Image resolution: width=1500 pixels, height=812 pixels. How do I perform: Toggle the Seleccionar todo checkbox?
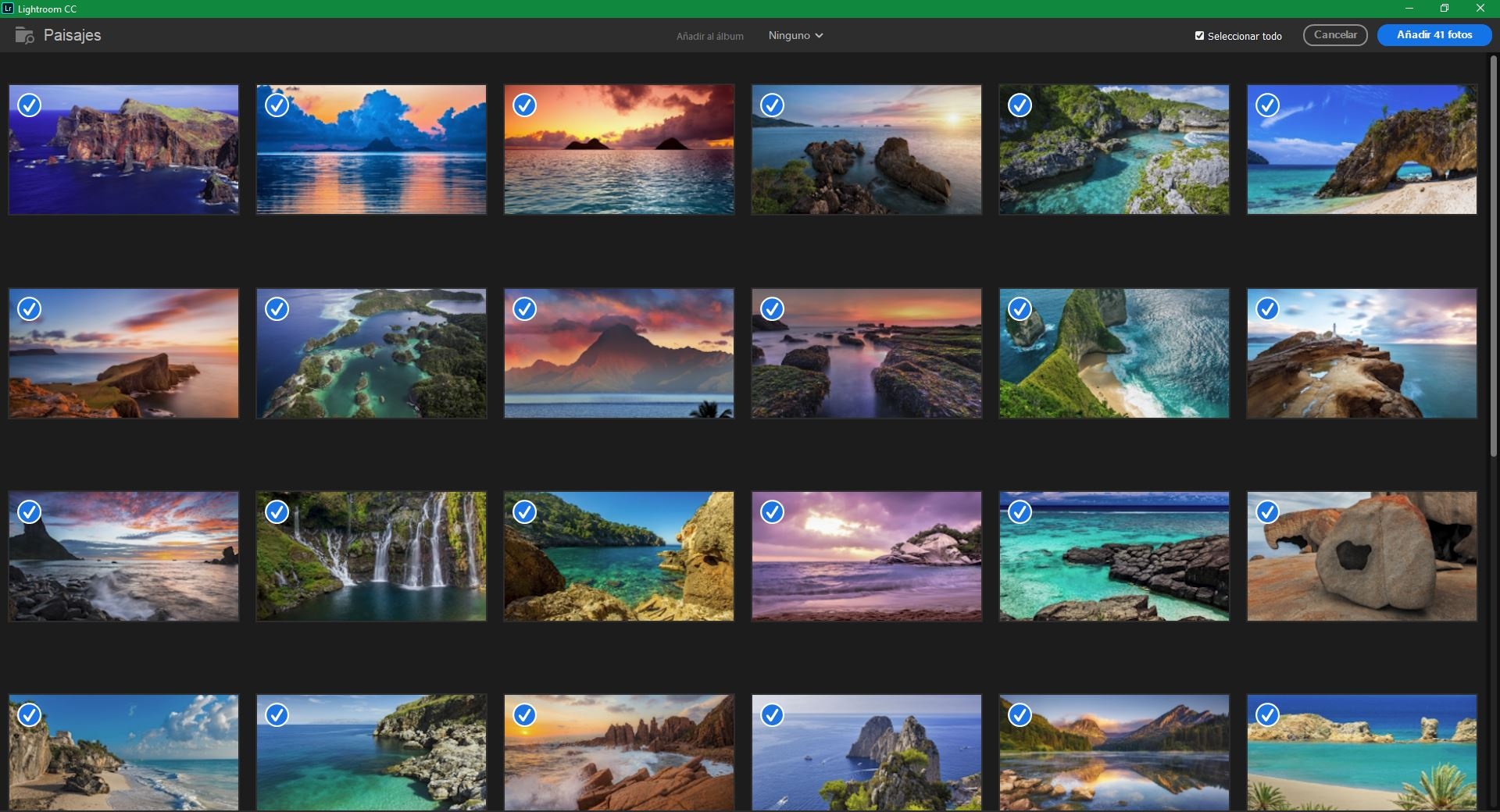1199,36
